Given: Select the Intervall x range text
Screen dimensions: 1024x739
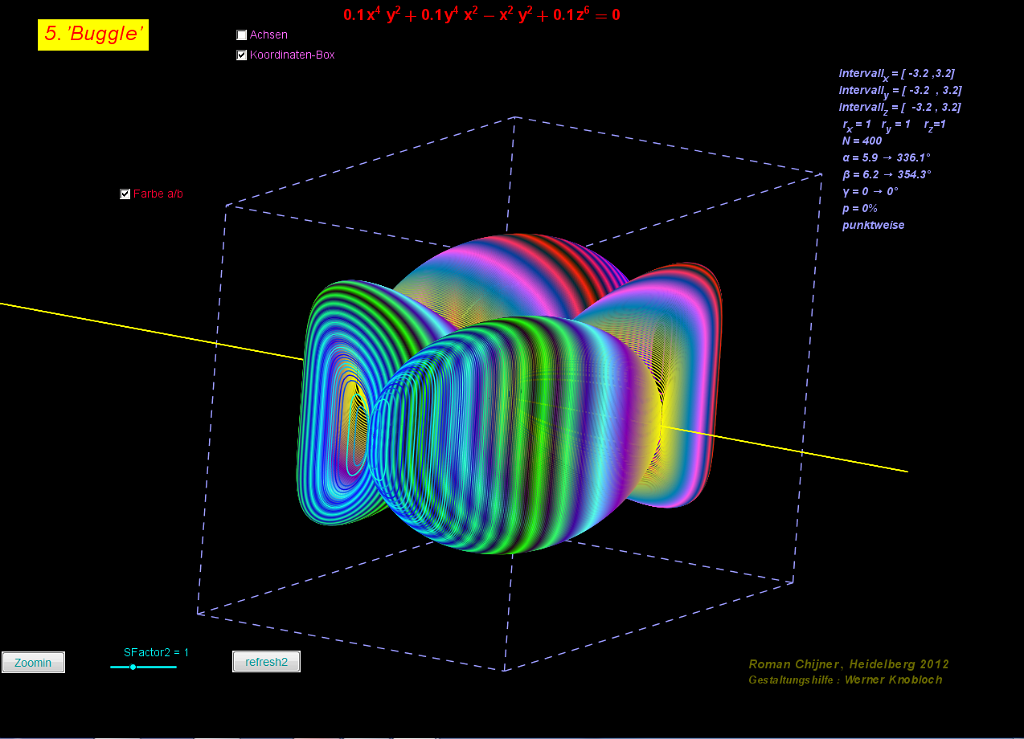Looking at the screenshot, I should (x=900, y=74).
